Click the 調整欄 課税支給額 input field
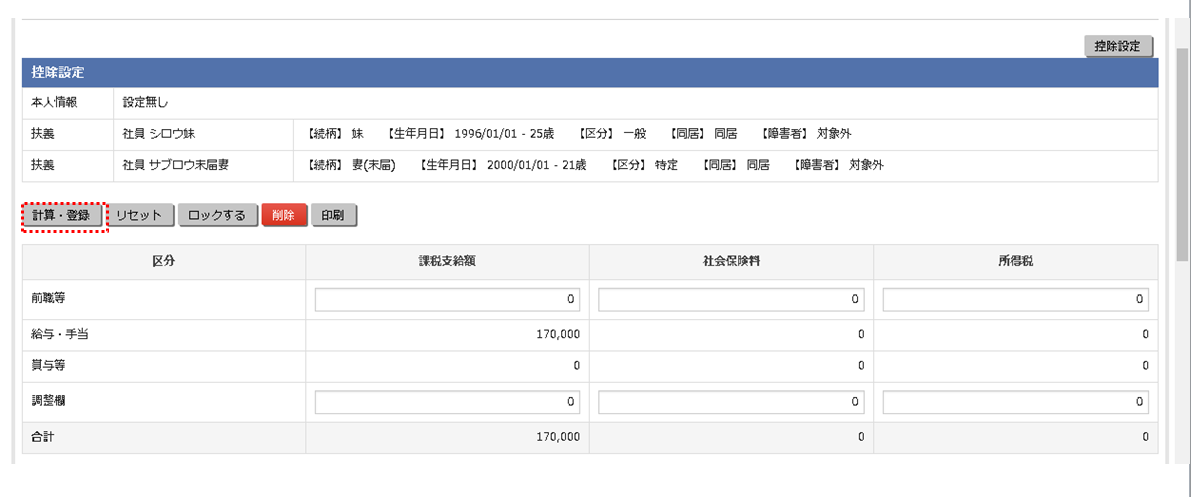Viewport: 1191px width, 497px height. pyautogui.click(x=447, y=402)
